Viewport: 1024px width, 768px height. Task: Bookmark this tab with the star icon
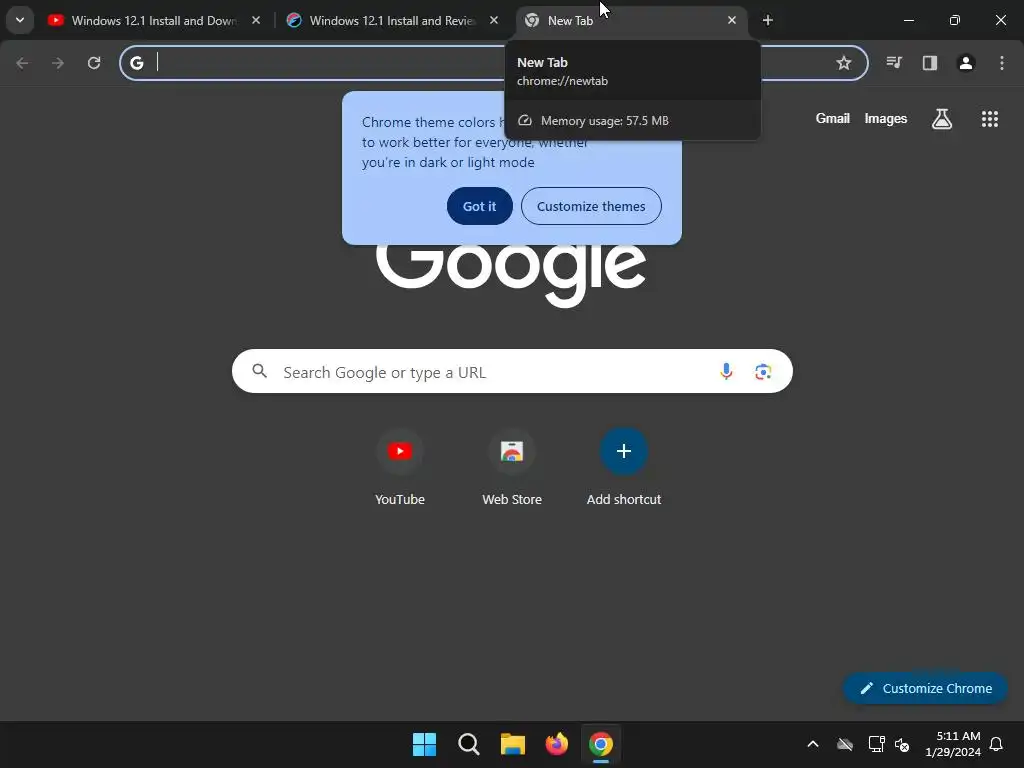(x=844, y=63)
